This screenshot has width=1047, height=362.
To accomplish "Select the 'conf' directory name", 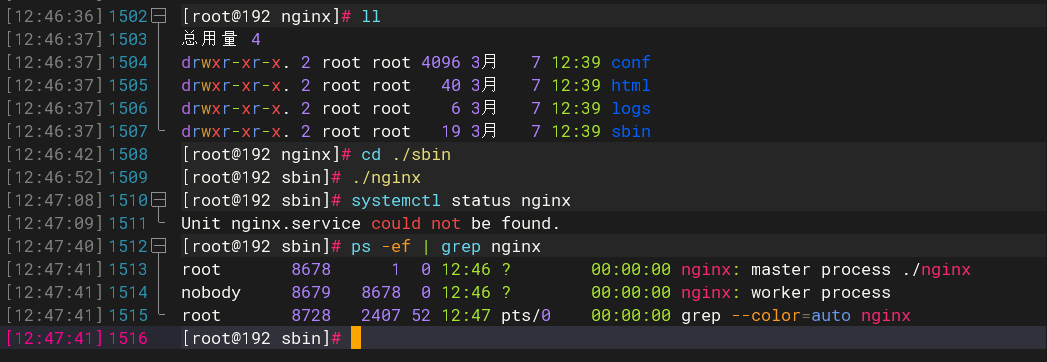I will [x=630, y=63].
